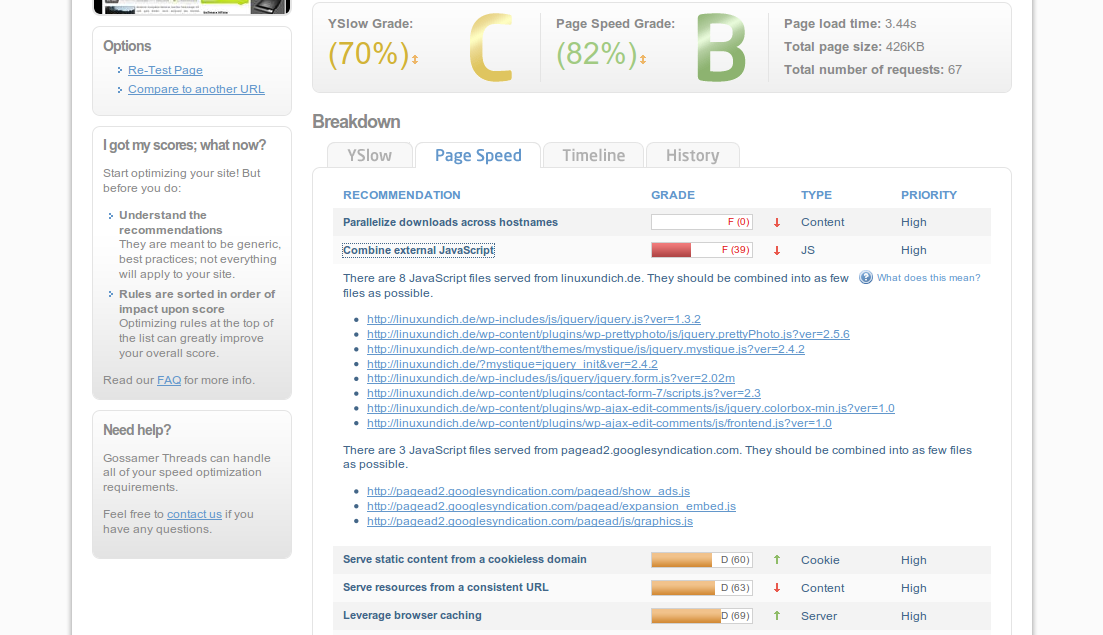1103x635 pixels.
Task: Click the Re-Test Page link
Action: 165,70
